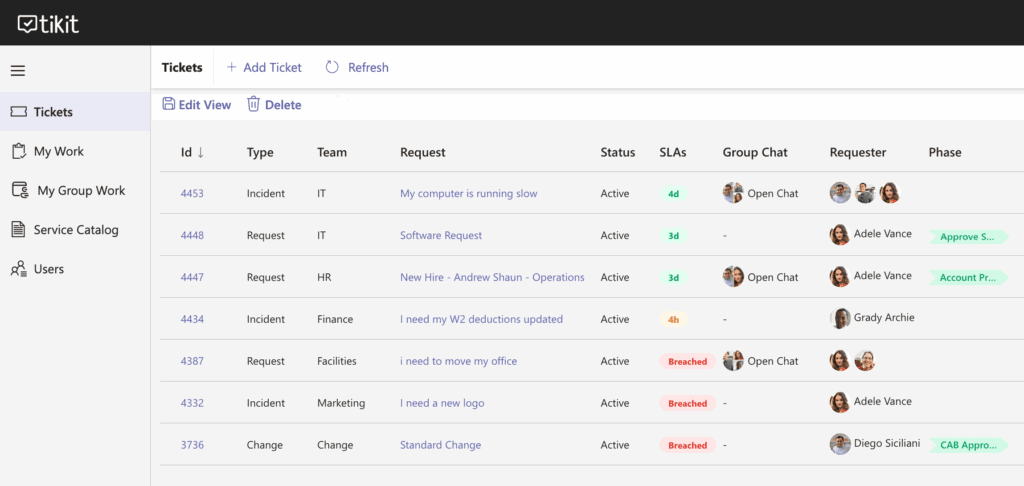
Task: Click CAB Approval phase tag
Action: coord(967,445)
